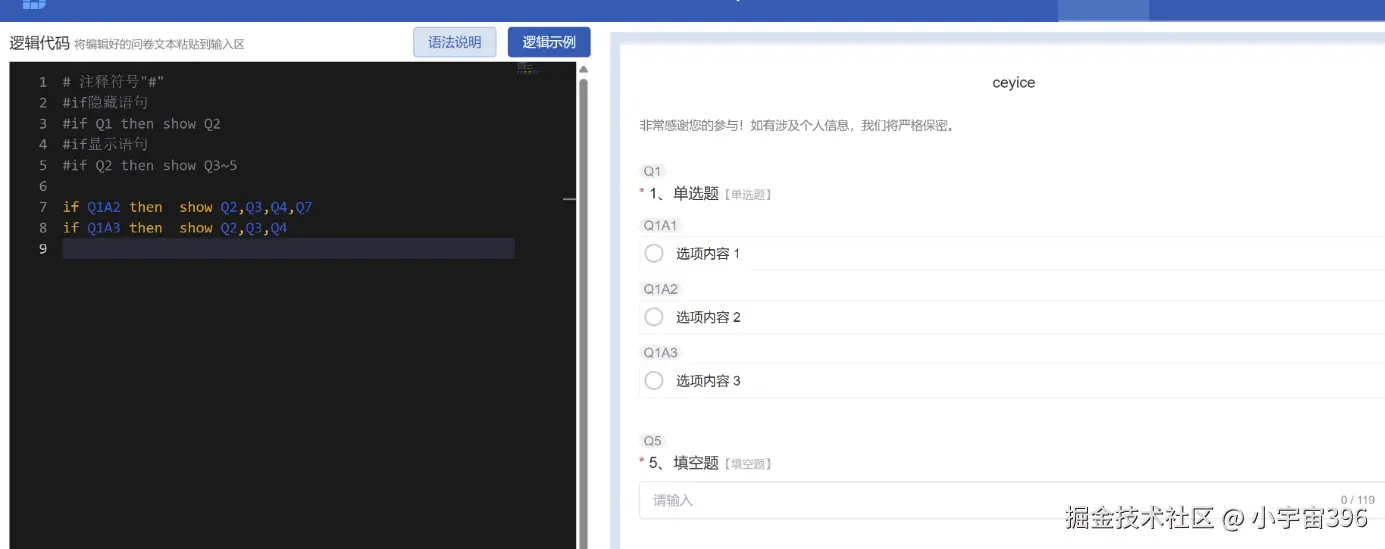This screenshot has height=549, width=1385.
Task: Select radio button for 选项内容 2
Action: click(654, 317)
